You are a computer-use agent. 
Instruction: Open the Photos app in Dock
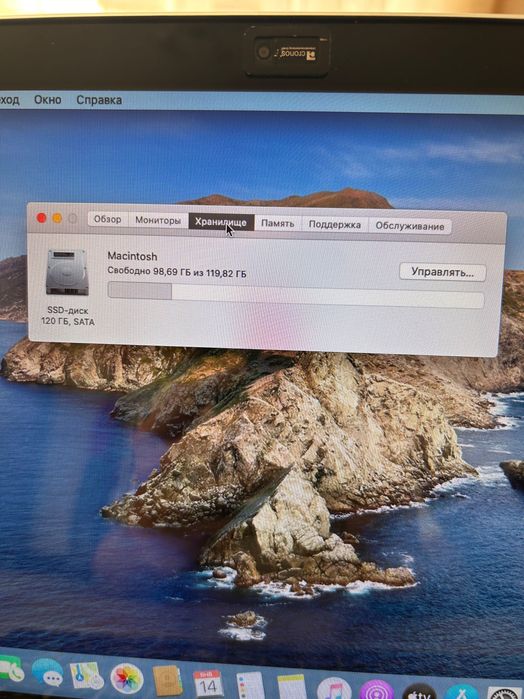tap(127, 679)
